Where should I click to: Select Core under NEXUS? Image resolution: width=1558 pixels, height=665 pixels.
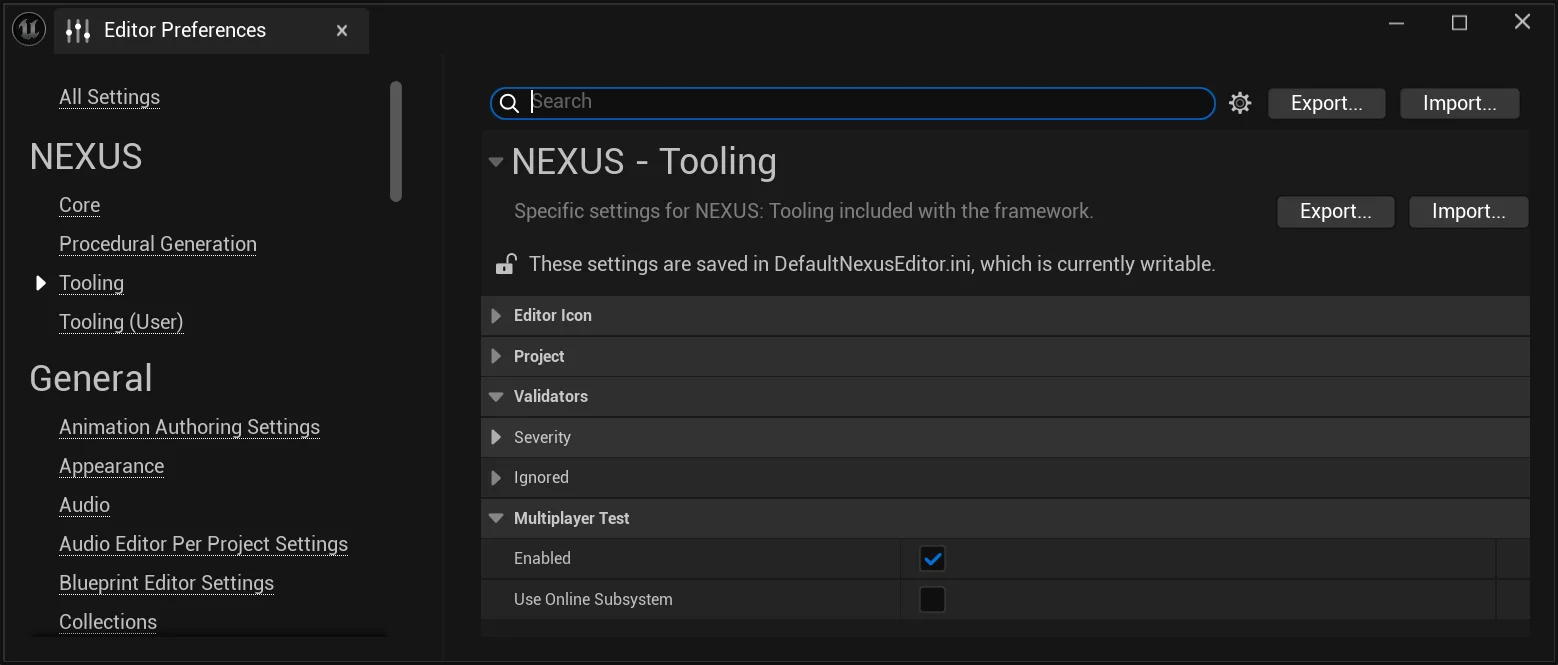coord(79,205)
